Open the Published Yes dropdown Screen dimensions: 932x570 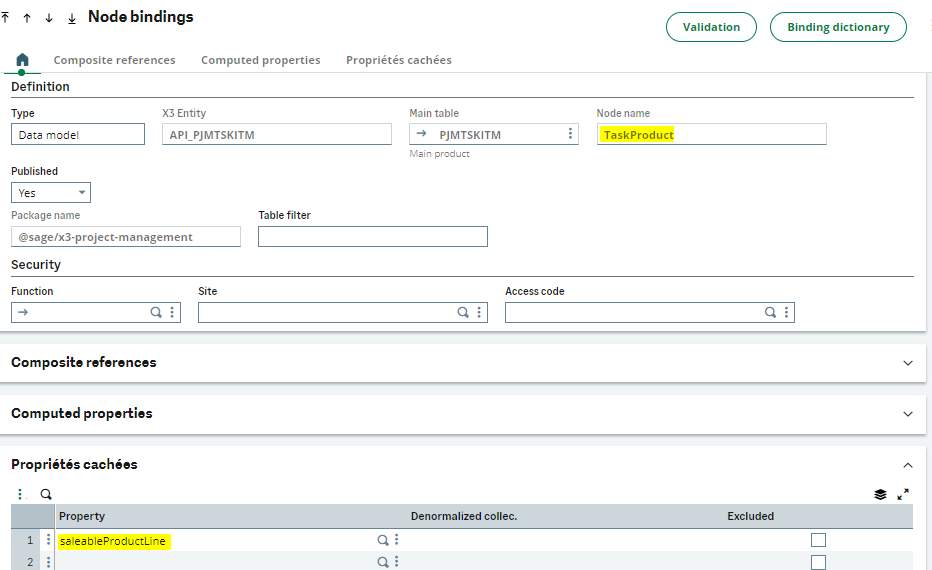(x=51, y=193)
